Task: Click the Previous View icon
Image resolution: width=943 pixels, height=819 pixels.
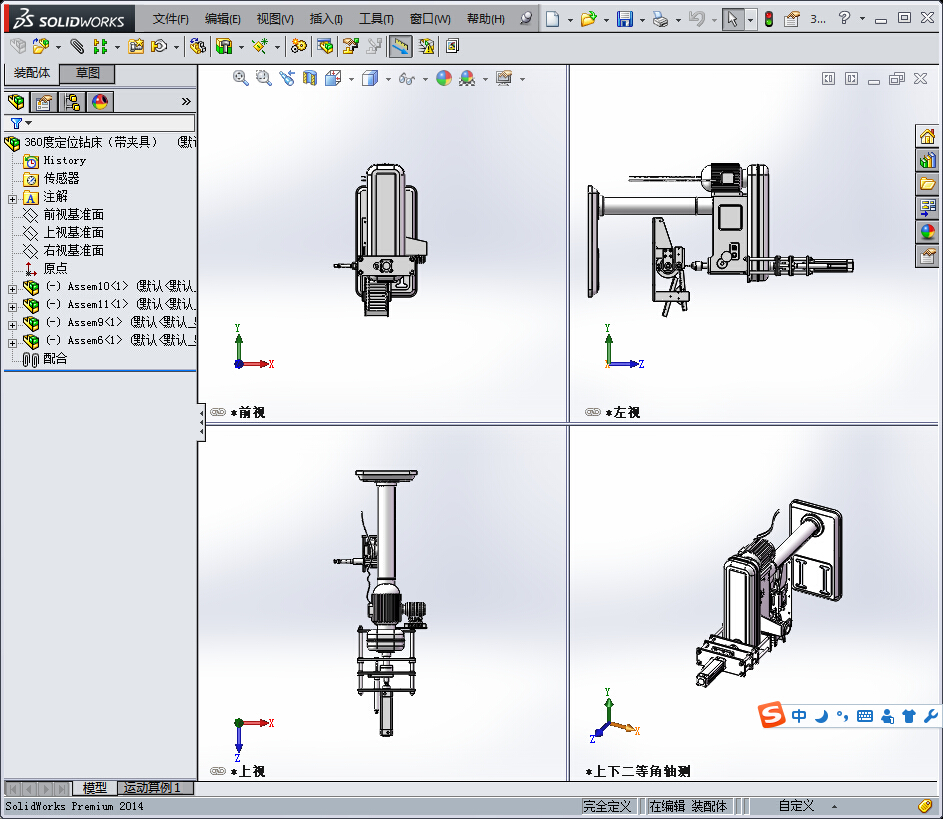Action: coord(287,78)
